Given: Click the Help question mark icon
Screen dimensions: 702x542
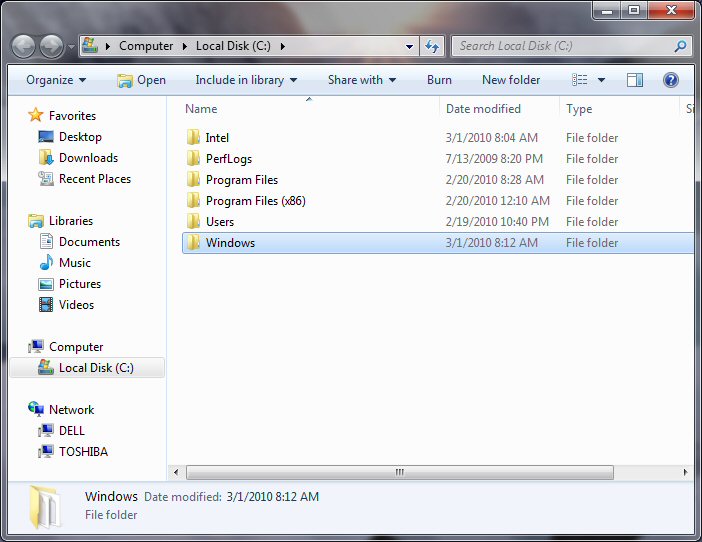Looking at the screenshot, I should [x=670, y=80].
